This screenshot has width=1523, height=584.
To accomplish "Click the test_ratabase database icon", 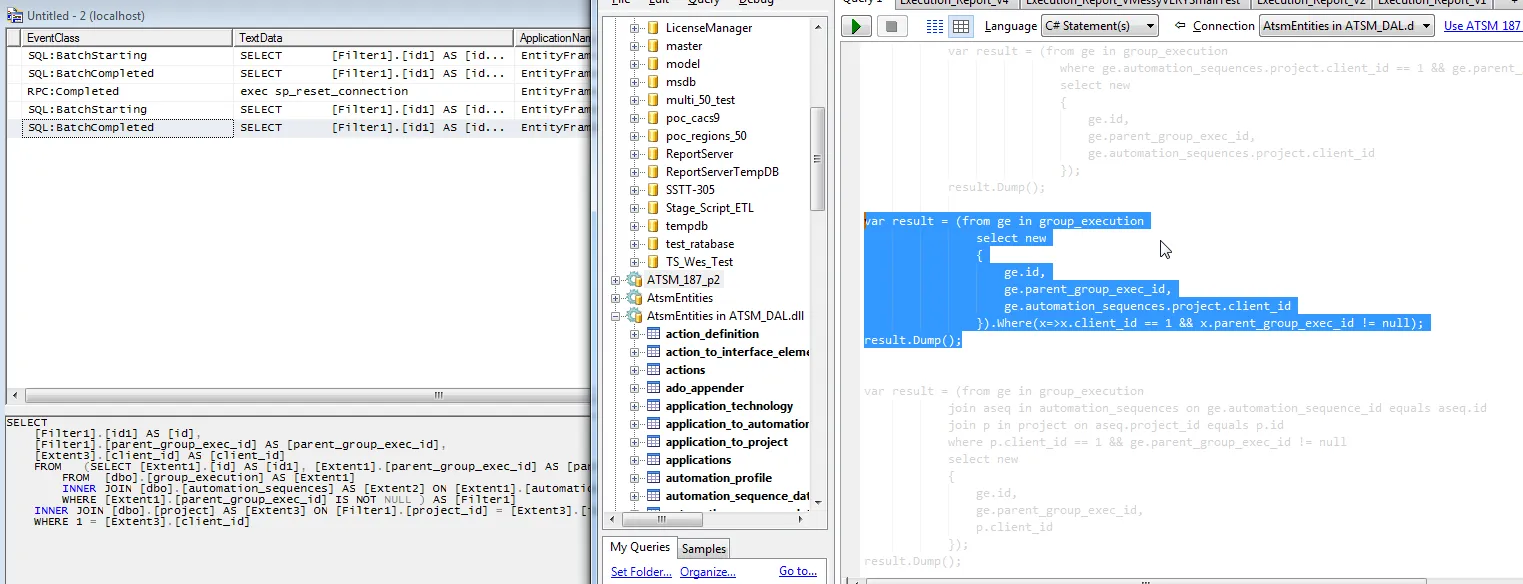I will click(x=653, y=244).
